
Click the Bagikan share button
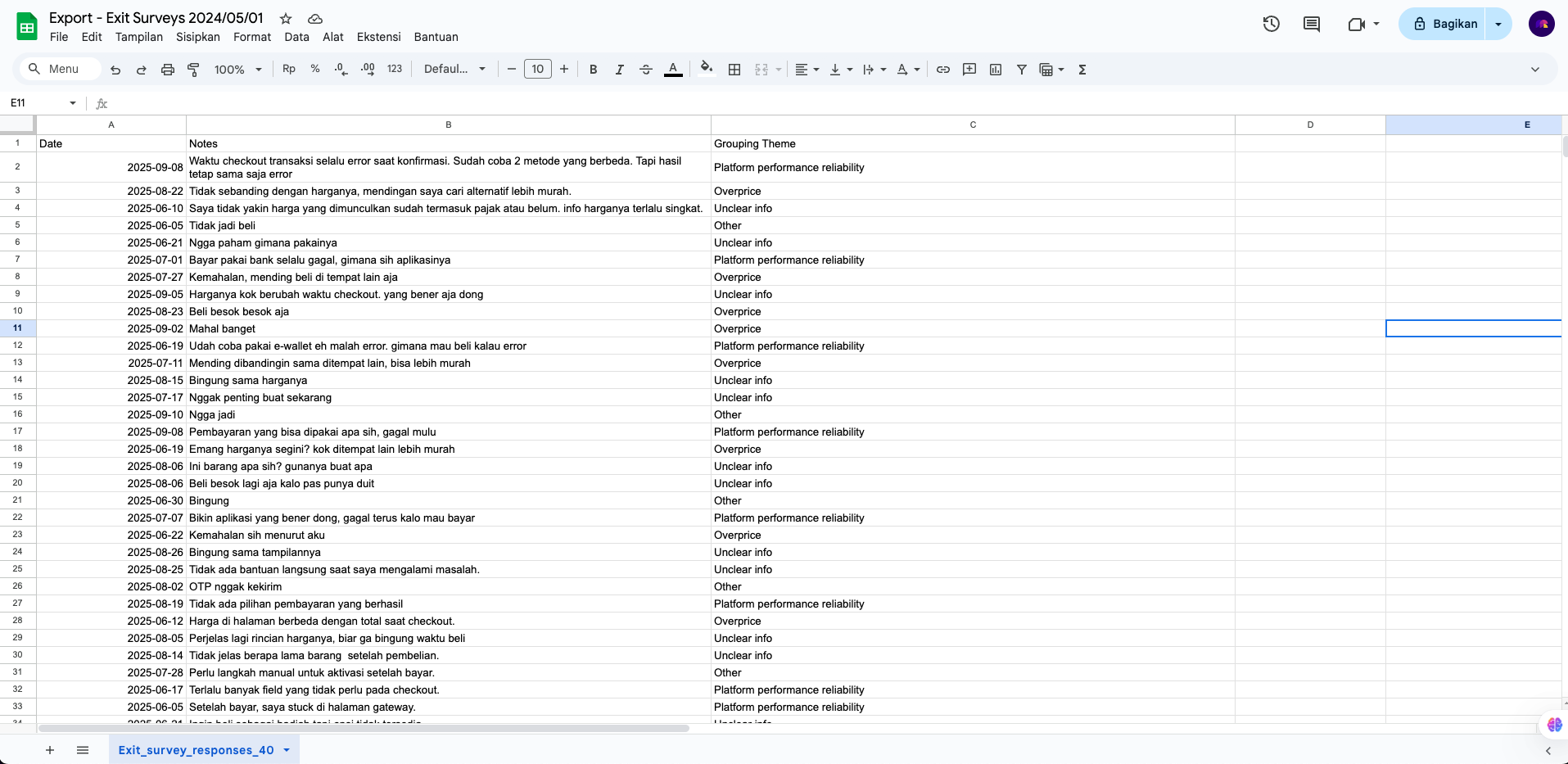[x=1444, y=24]
